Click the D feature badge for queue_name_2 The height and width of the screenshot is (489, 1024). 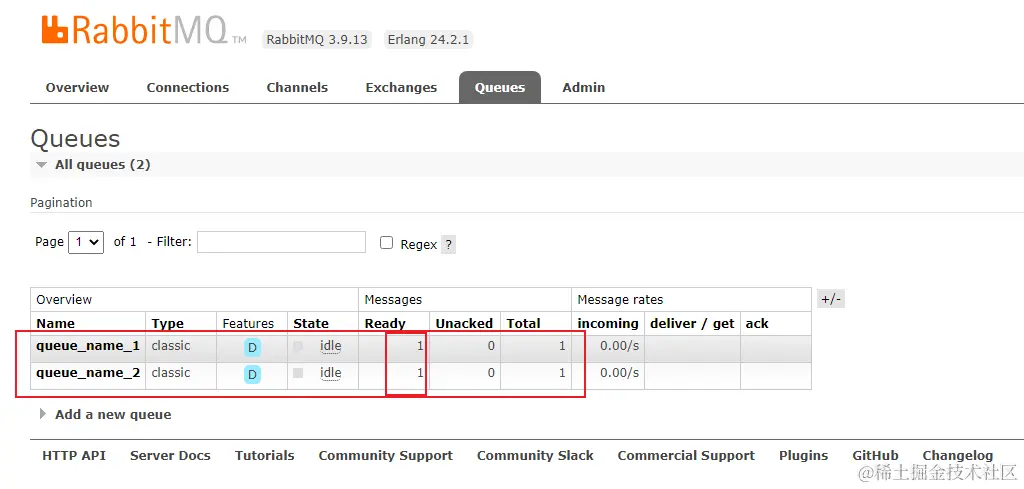tap(252, 374)
